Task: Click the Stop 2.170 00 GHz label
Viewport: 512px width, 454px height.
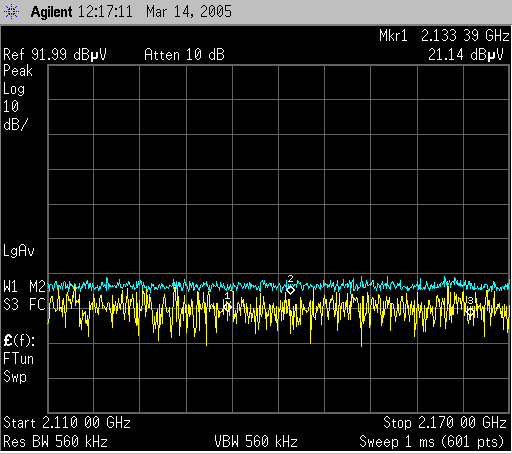Action: [445, 423]
